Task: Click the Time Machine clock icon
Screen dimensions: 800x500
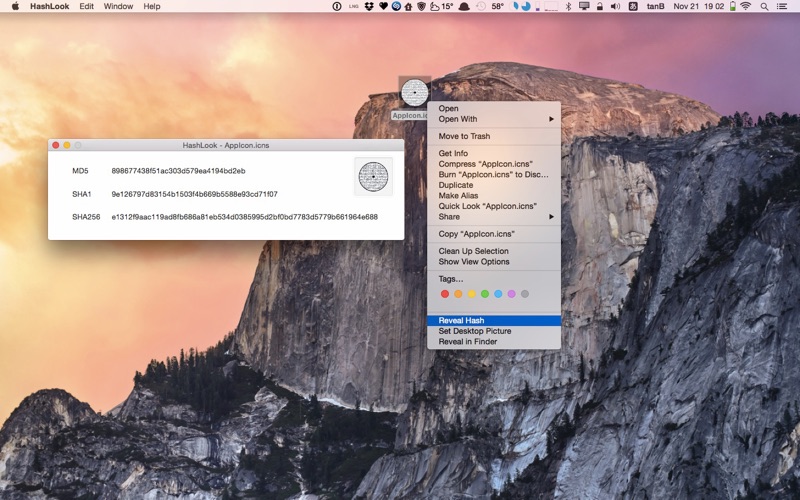Action: (481, 7)
